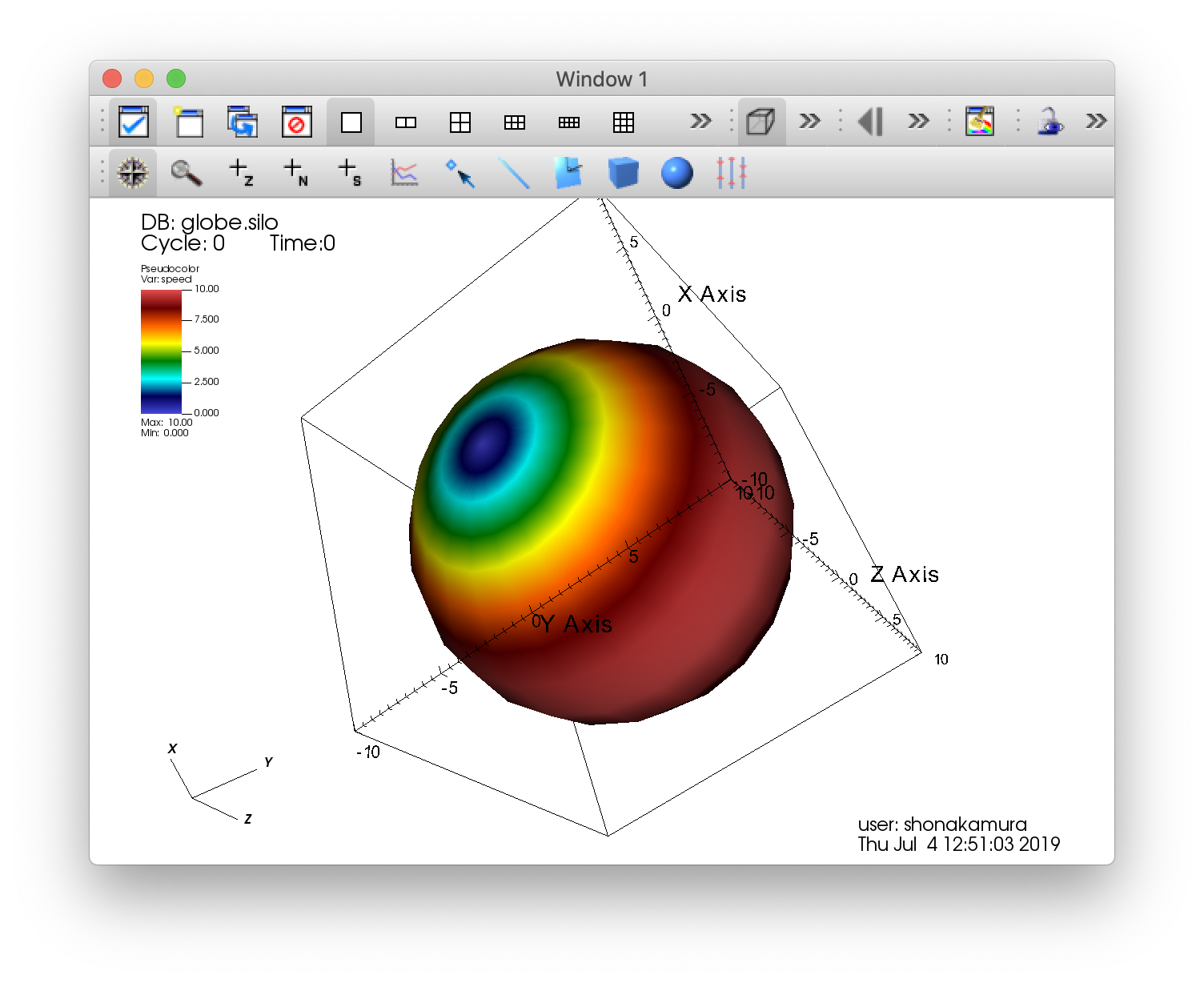Toggle the view lock icon
The width and height of the screenshot is (1204, 983).
[x=1049, y=122]
